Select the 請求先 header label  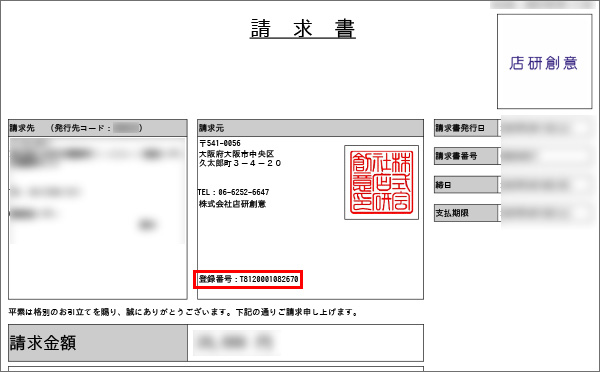tap(22, 128)
